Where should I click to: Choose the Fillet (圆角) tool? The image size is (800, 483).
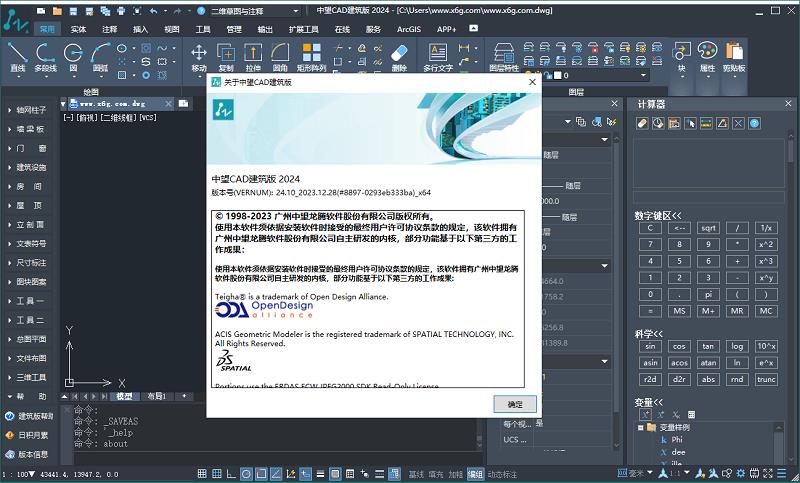(280, 57)
